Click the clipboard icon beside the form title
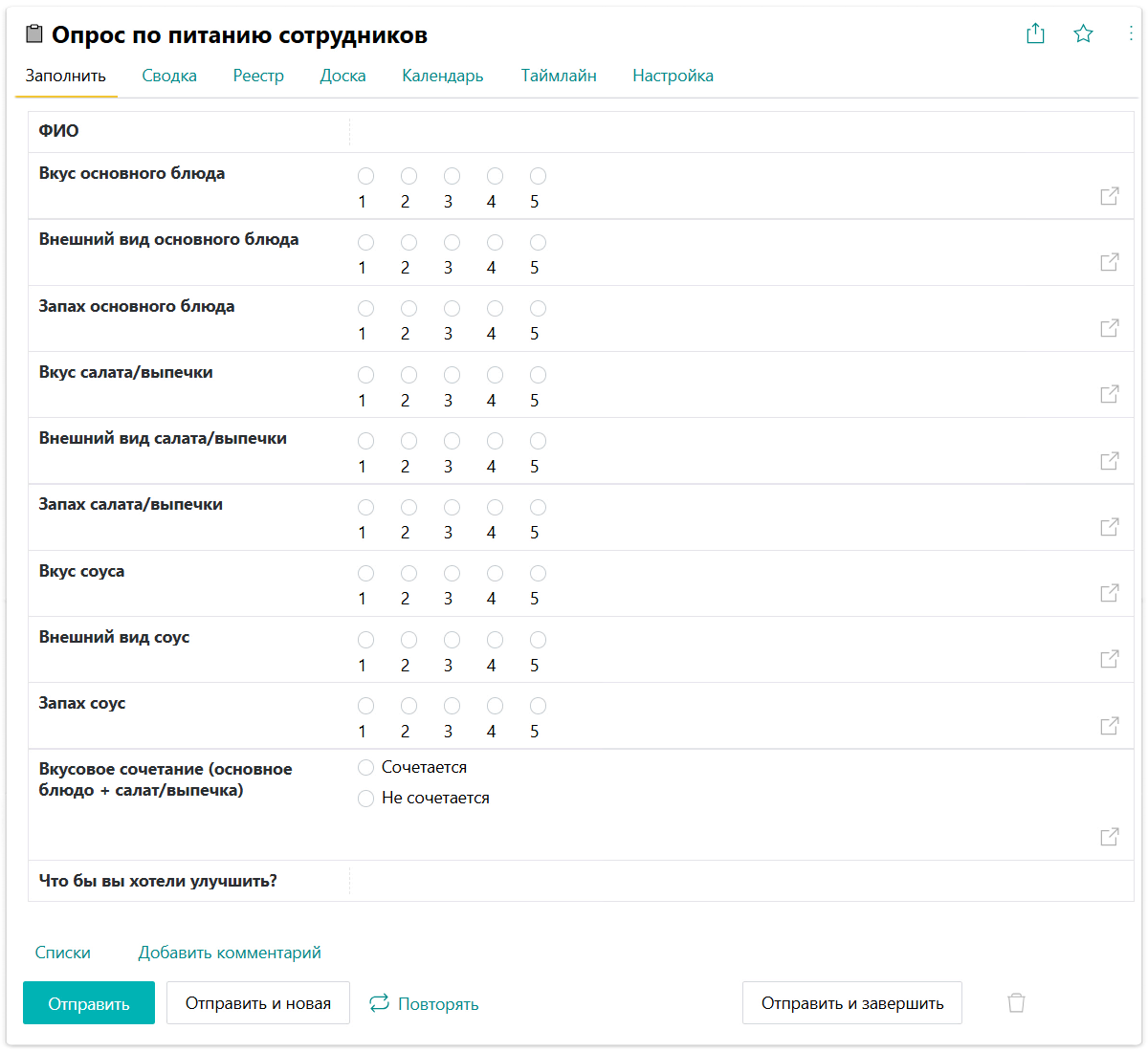The image size is (1148, 1052). (34, 34)
